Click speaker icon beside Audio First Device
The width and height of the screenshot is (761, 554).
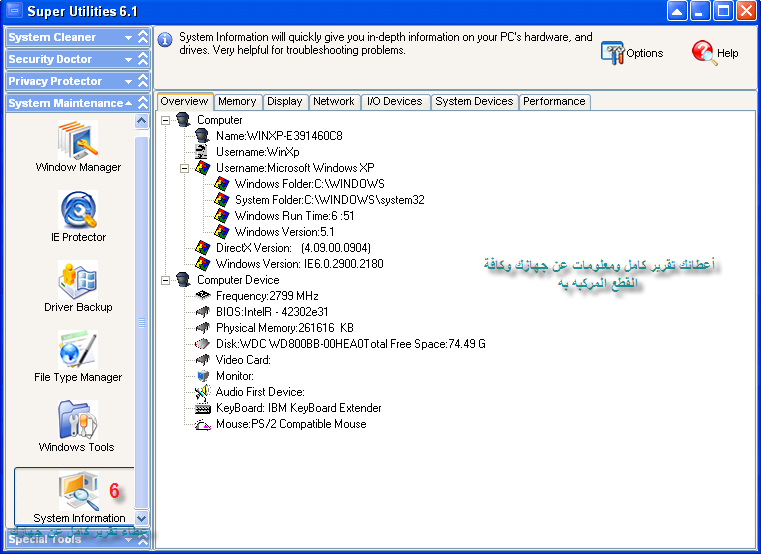[202, 392]
